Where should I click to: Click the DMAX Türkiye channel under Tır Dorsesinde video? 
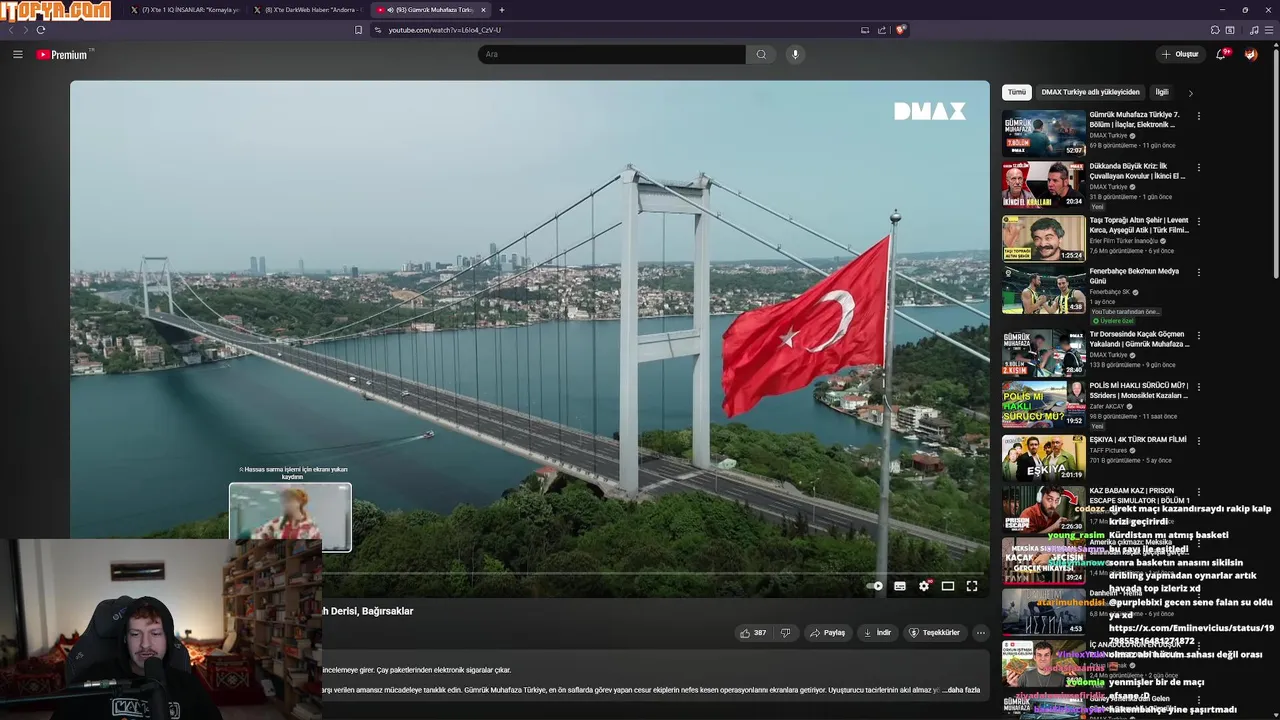click(x=1108, y=355)
